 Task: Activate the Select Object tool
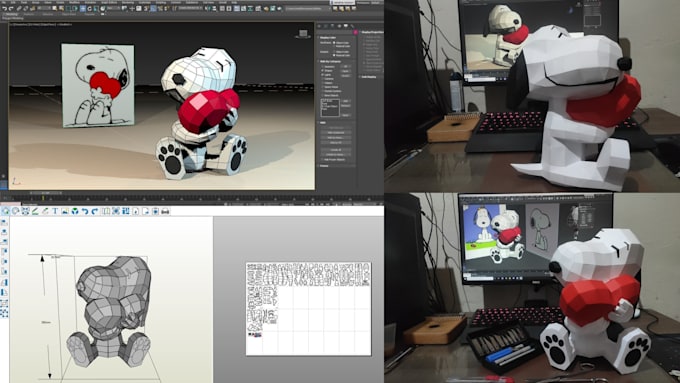click(54, 8)
